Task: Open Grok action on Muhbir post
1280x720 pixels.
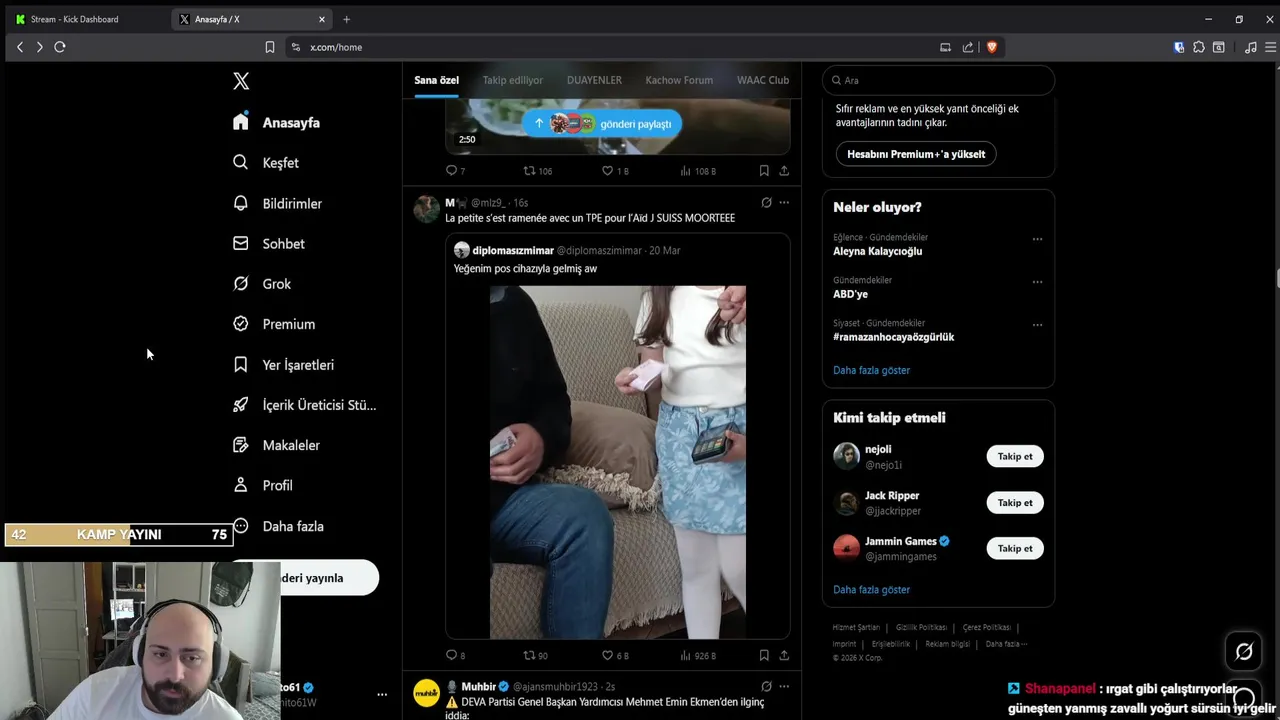Action: click(x=766, y=687)
